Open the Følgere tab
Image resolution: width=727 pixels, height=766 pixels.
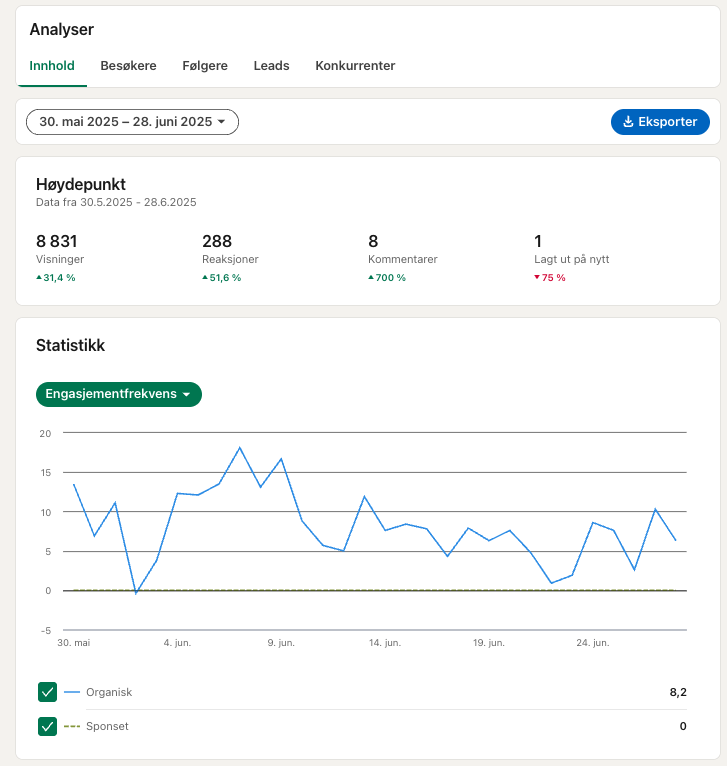(205, 65)
